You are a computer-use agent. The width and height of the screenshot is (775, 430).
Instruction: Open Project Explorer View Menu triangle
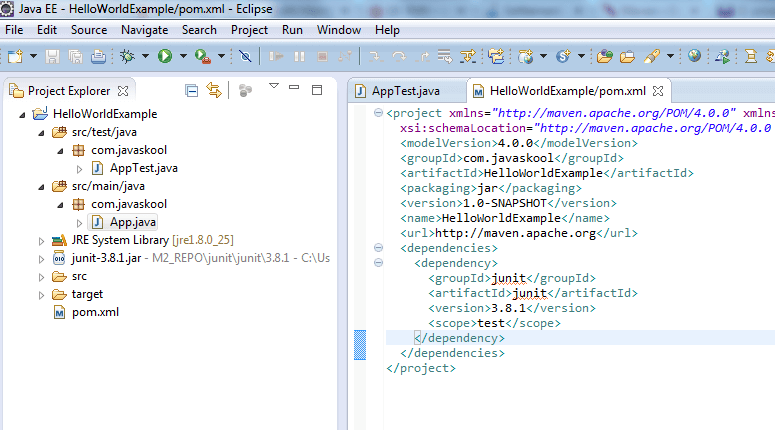click(273, 87)
